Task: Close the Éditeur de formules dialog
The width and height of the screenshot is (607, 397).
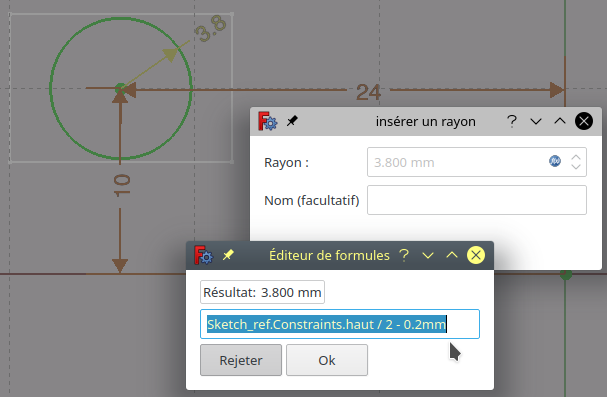Action: click(476, 255)
